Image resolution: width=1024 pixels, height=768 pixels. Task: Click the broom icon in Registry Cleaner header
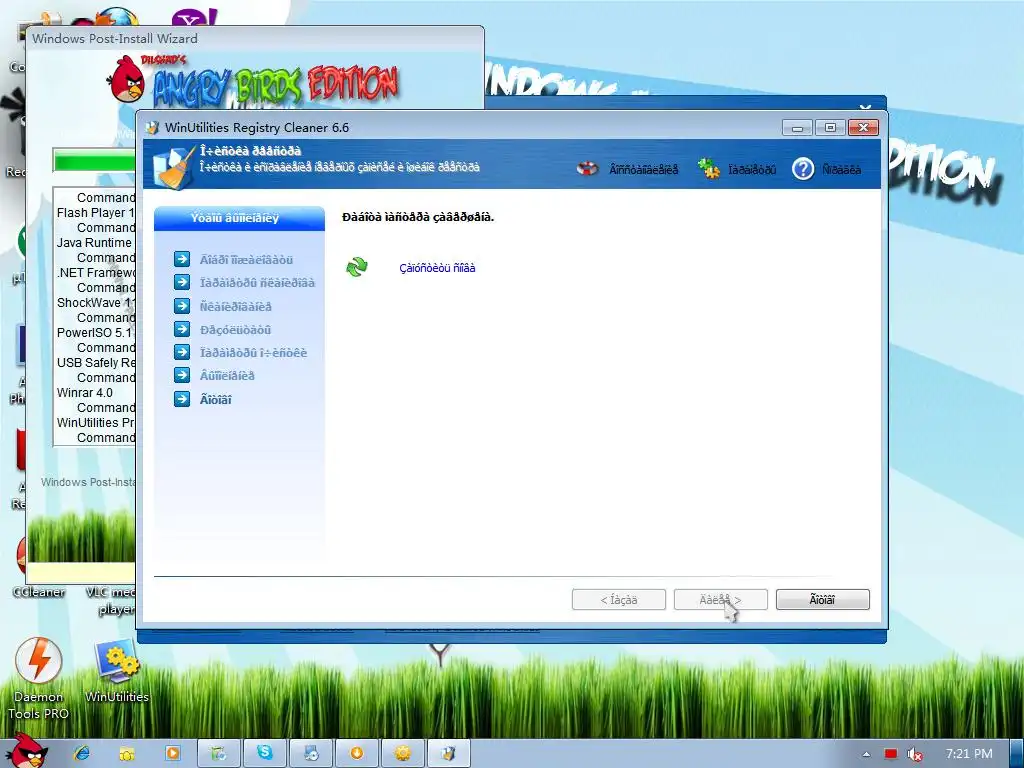coord(174,167)
